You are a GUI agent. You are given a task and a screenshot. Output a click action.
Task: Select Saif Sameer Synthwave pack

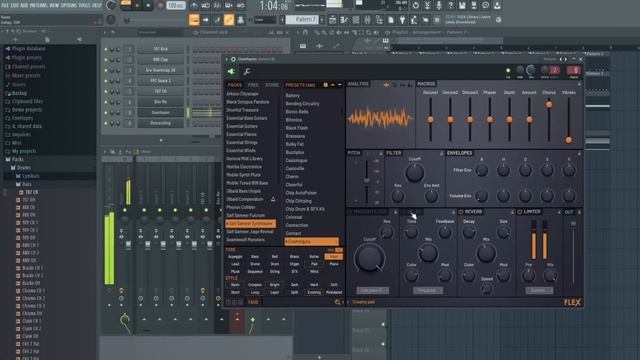(x=250, y=224)
